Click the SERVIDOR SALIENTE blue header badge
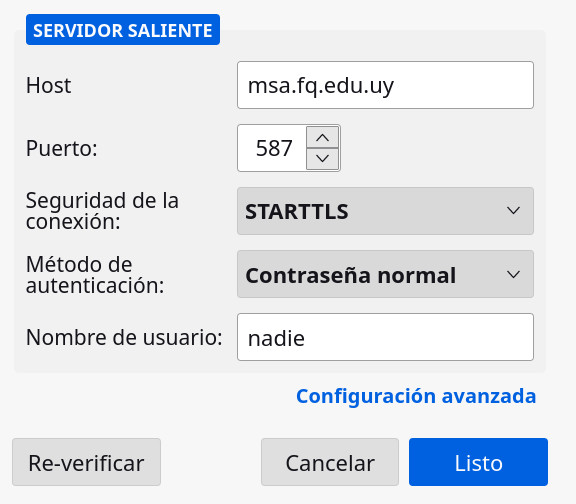The width and height of the screenshot is (576, 504). pyautogui.click(x=123, y=30)
